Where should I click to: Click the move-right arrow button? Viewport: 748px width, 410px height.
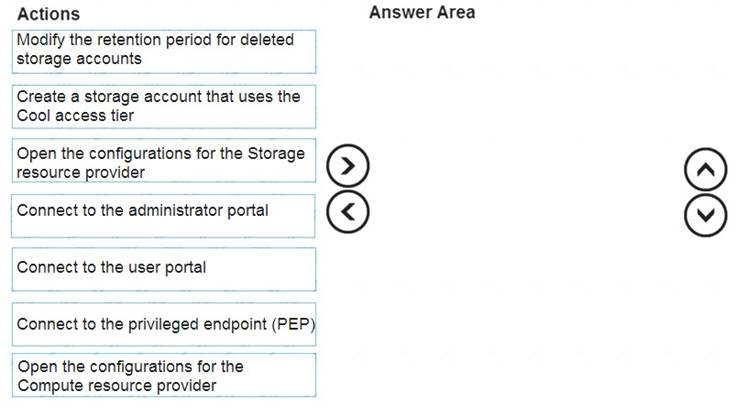pos(348,166)
